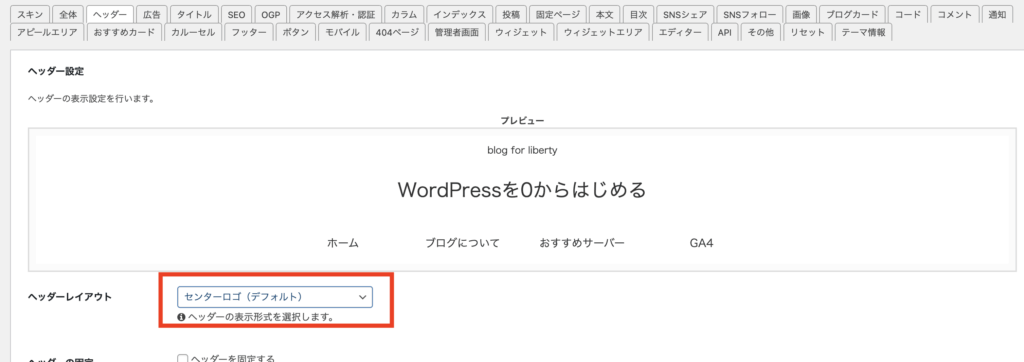Open the インデックス tab

(459, 14)
